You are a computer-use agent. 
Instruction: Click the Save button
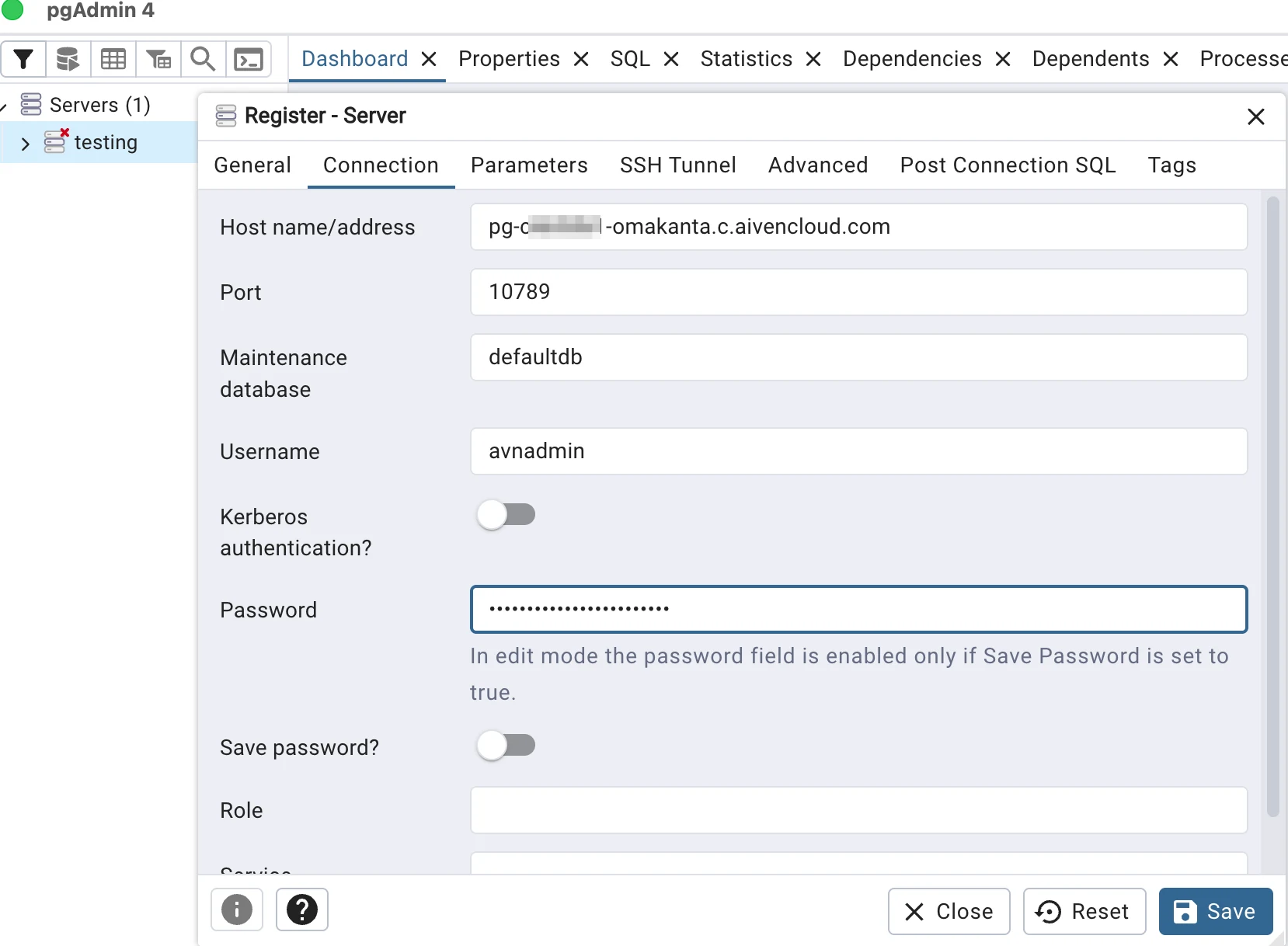(x=1216, y=911)
